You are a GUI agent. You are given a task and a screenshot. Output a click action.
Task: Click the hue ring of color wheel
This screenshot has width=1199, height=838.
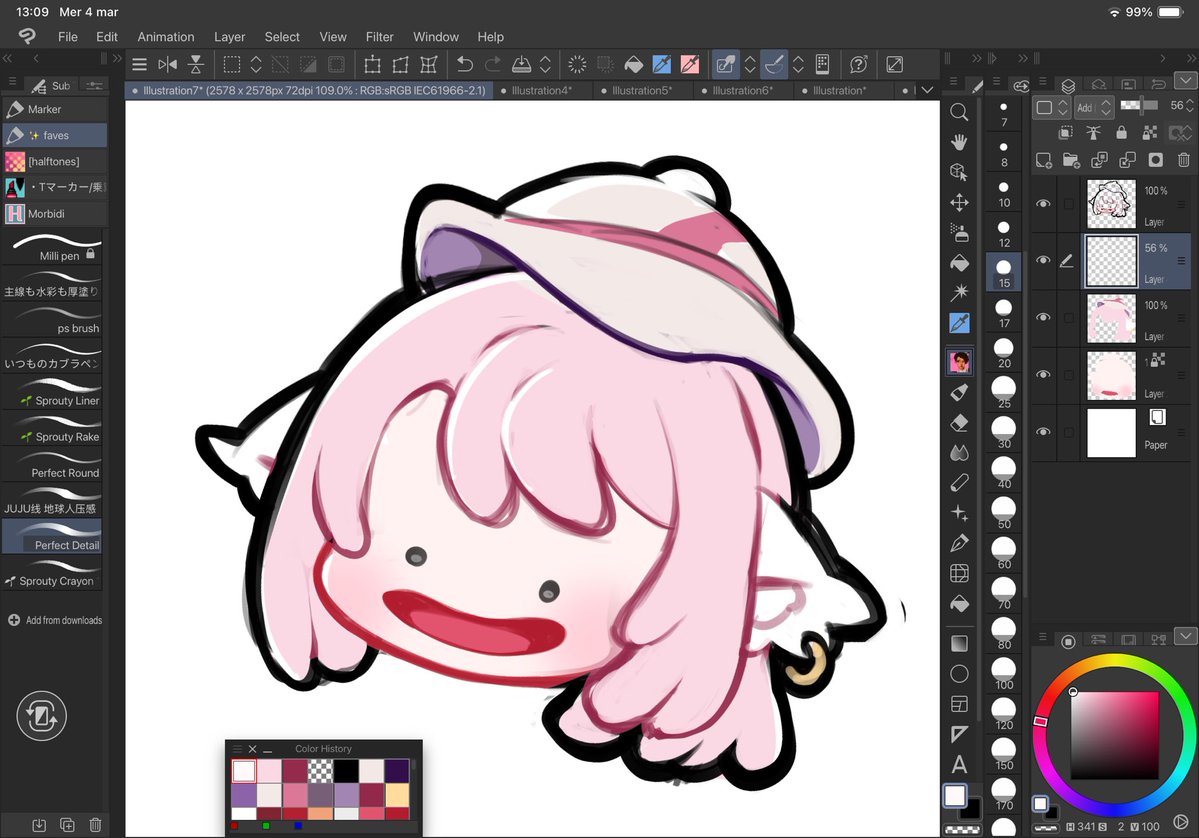pyautogui.click(x=1113, y=658)
